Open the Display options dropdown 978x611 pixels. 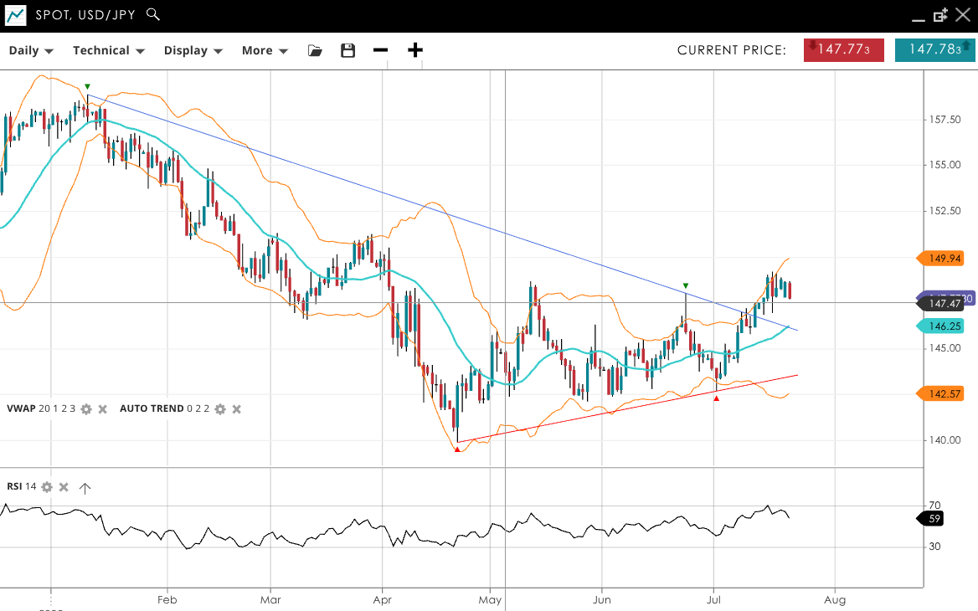(192, 51)
